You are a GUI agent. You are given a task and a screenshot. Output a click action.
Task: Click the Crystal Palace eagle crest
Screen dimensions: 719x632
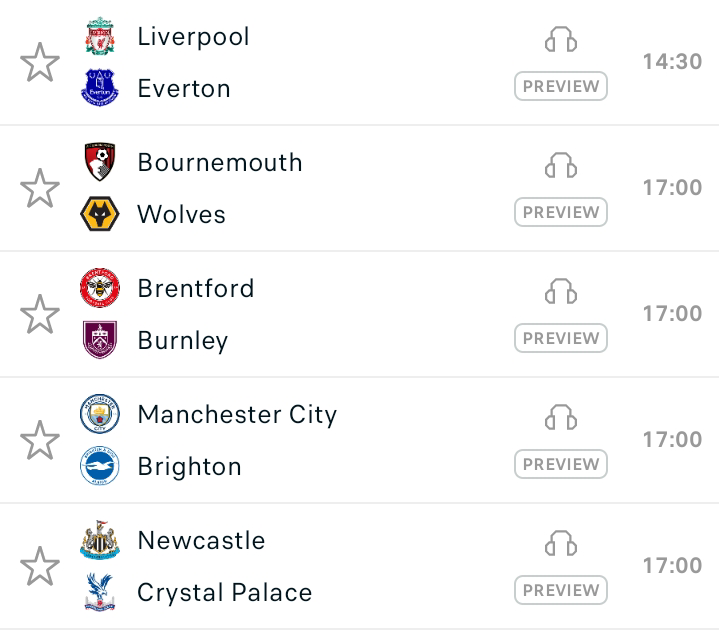(x=100, y=592)
